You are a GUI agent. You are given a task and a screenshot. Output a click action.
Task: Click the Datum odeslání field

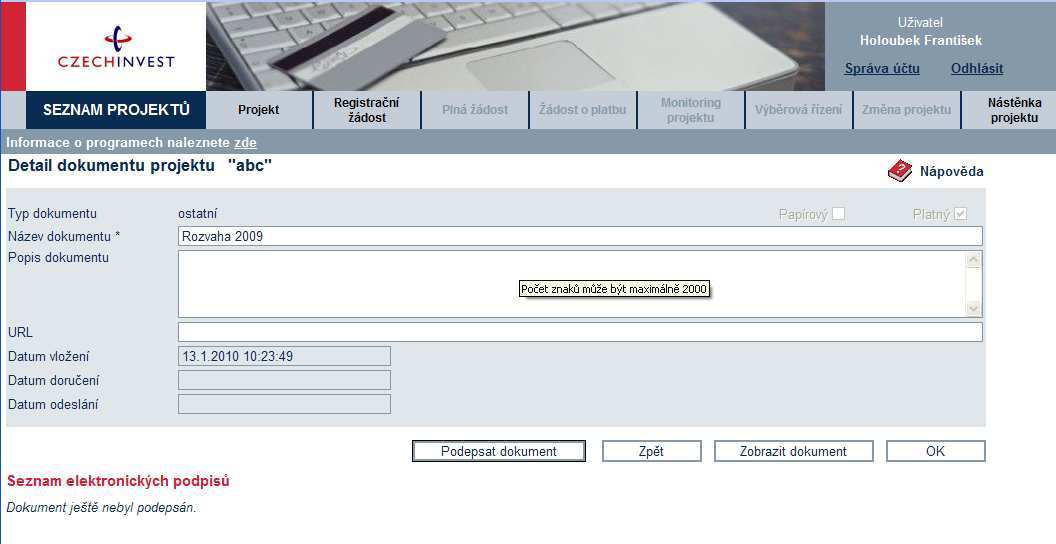click(284, 404)
